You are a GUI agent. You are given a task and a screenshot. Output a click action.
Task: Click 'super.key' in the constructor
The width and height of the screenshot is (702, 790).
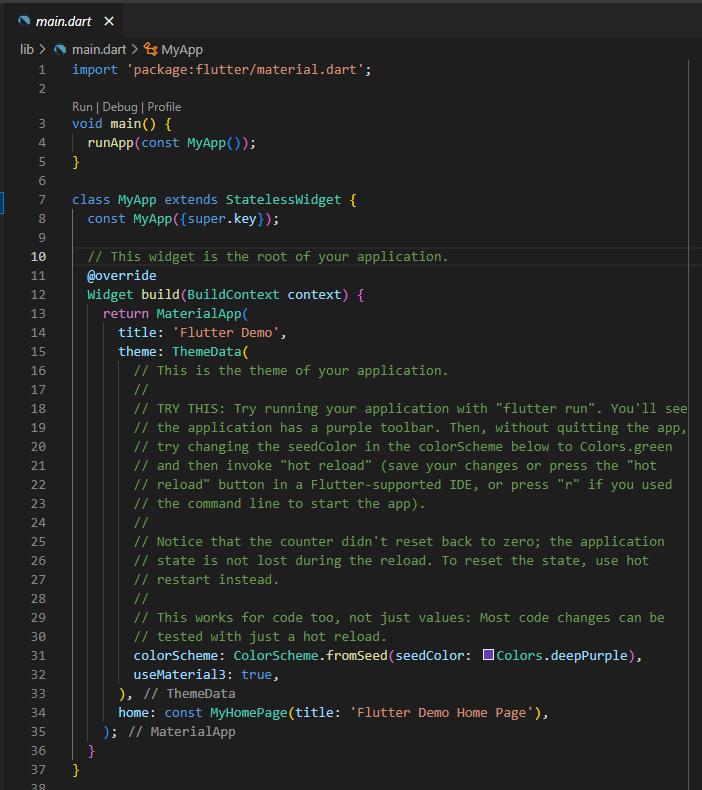point(222,219)
